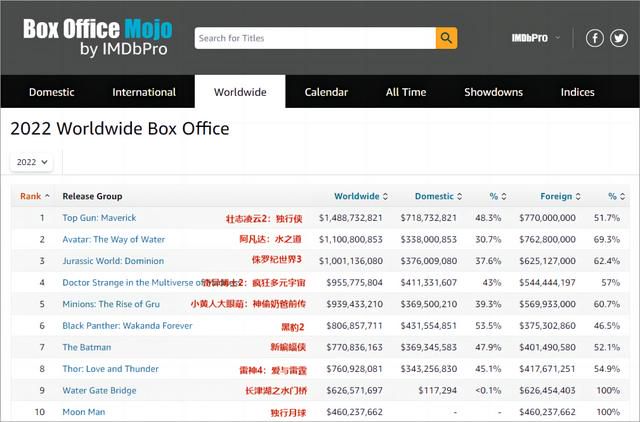Open the 2022 year dropdown
This screenshot has width=640, height=422.
point(32,162)
